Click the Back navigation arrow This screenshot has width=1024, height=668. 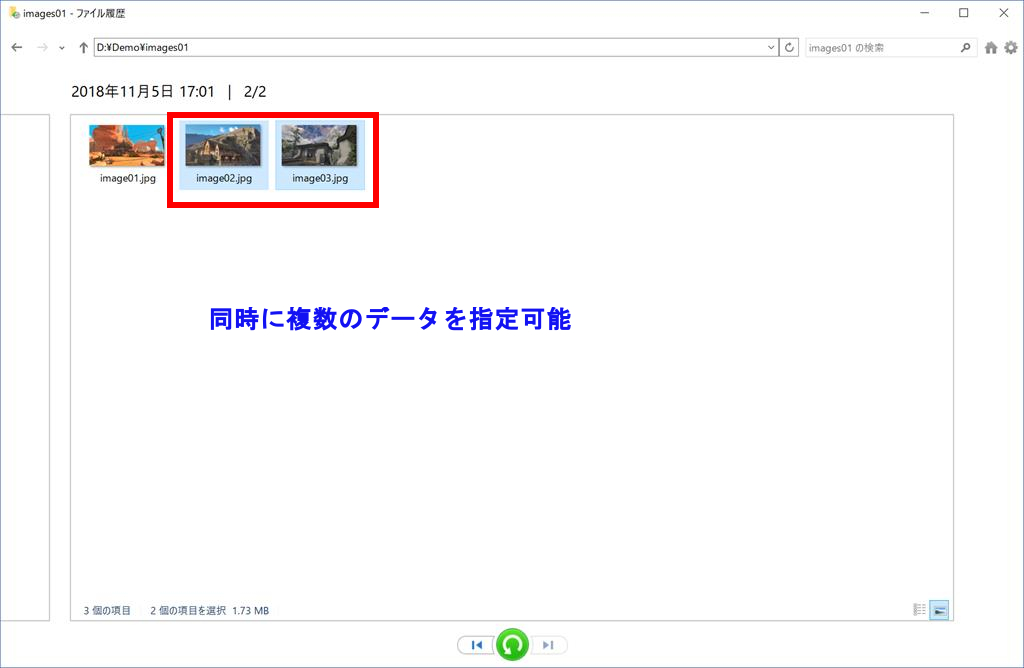[x=16, y=47]
